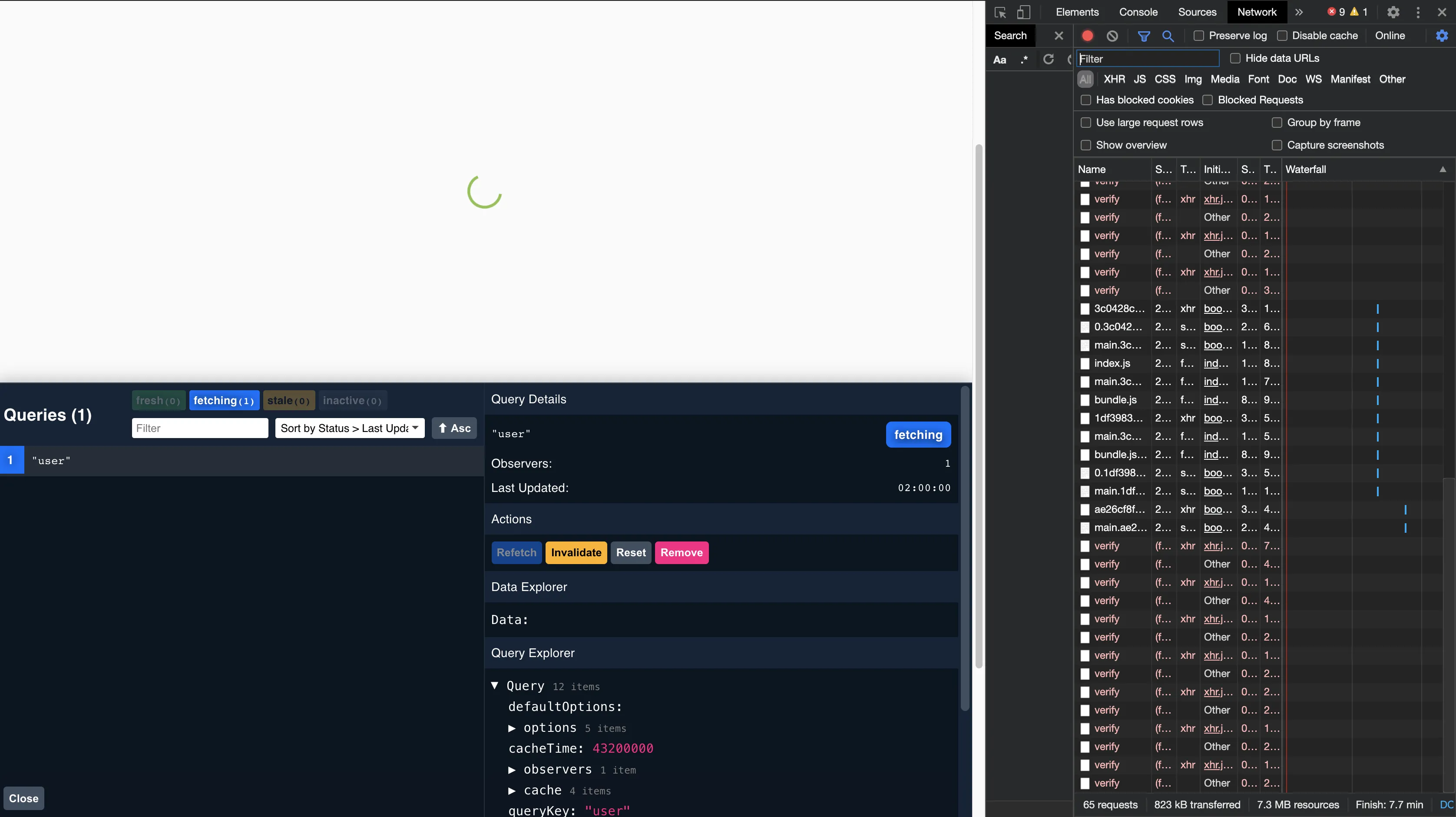Viewport: 1456px width, 817px height.
Task: Click the Invalidate action button
Action: (x=576, y=552)
